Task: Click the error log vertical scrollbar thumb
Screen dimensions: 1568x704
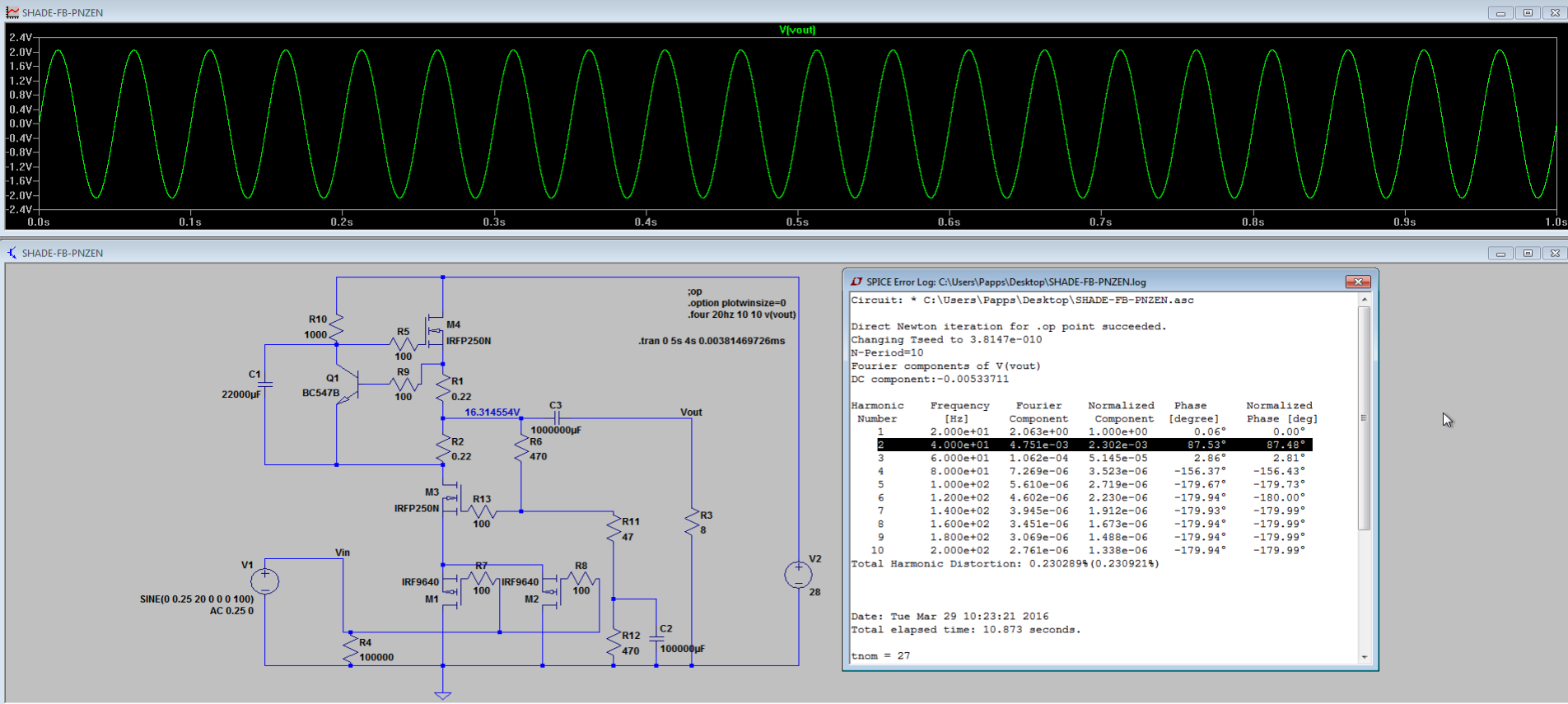Action: point(1365,418)
